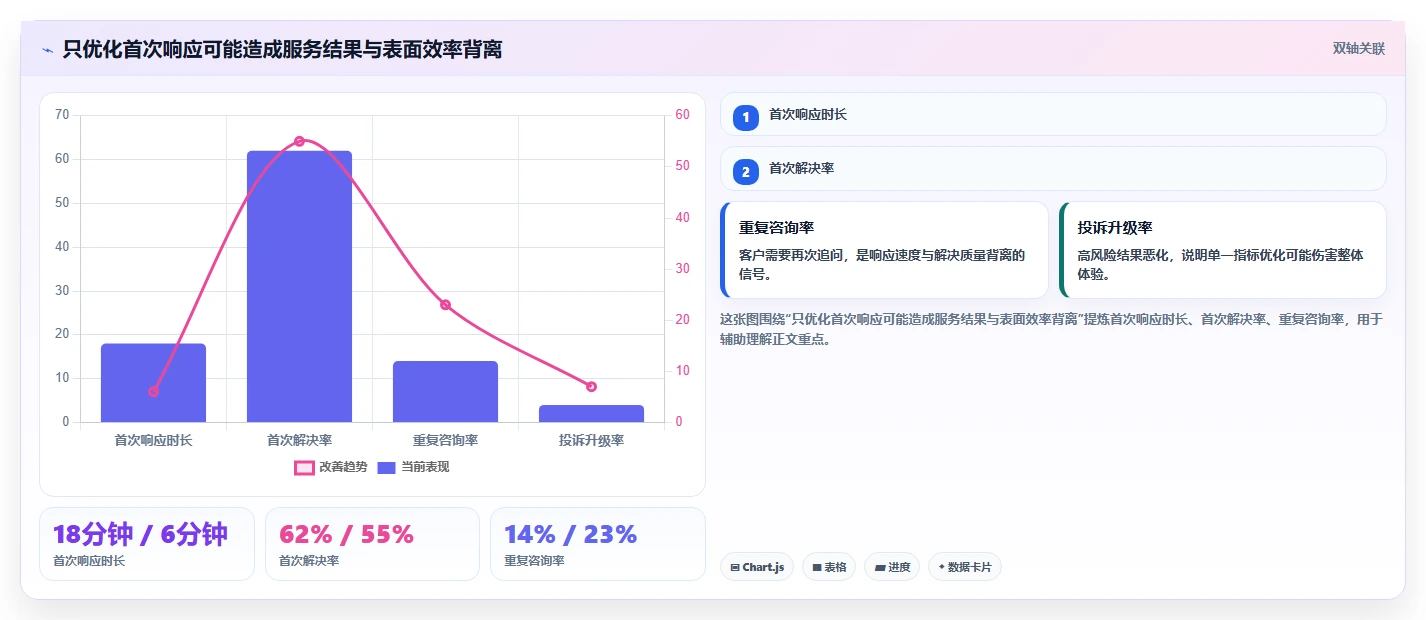The width and height of the screenshot is (1426, 620).
Task: Select list item 2 首次解决率
Action: pos(1053,168)
